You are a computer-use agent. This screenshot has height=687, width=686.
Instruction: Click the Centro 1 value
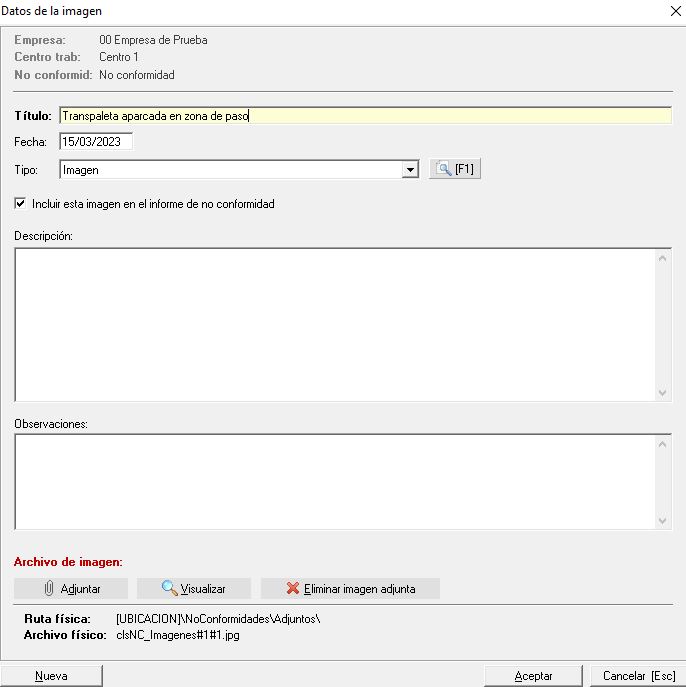(119, 57)
